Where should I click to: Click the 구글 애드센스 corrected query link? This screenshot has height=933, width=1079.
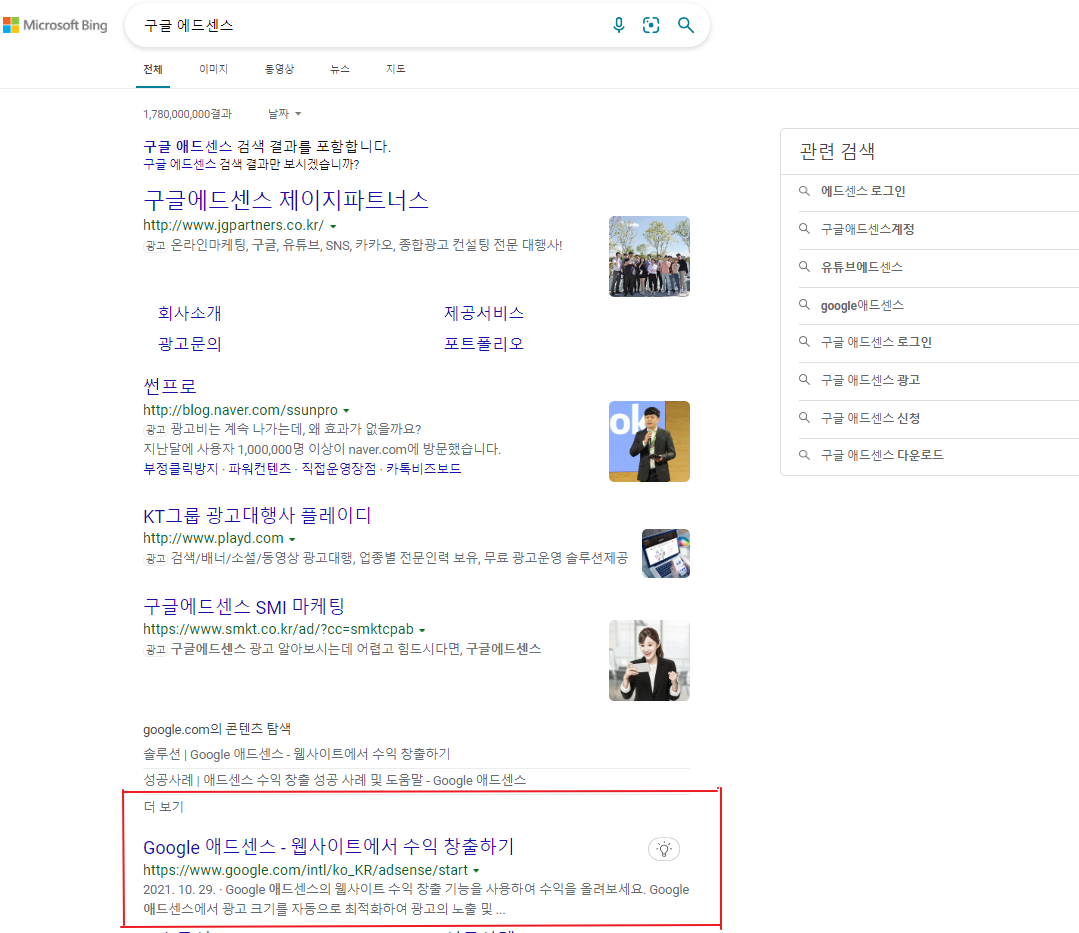187,147
